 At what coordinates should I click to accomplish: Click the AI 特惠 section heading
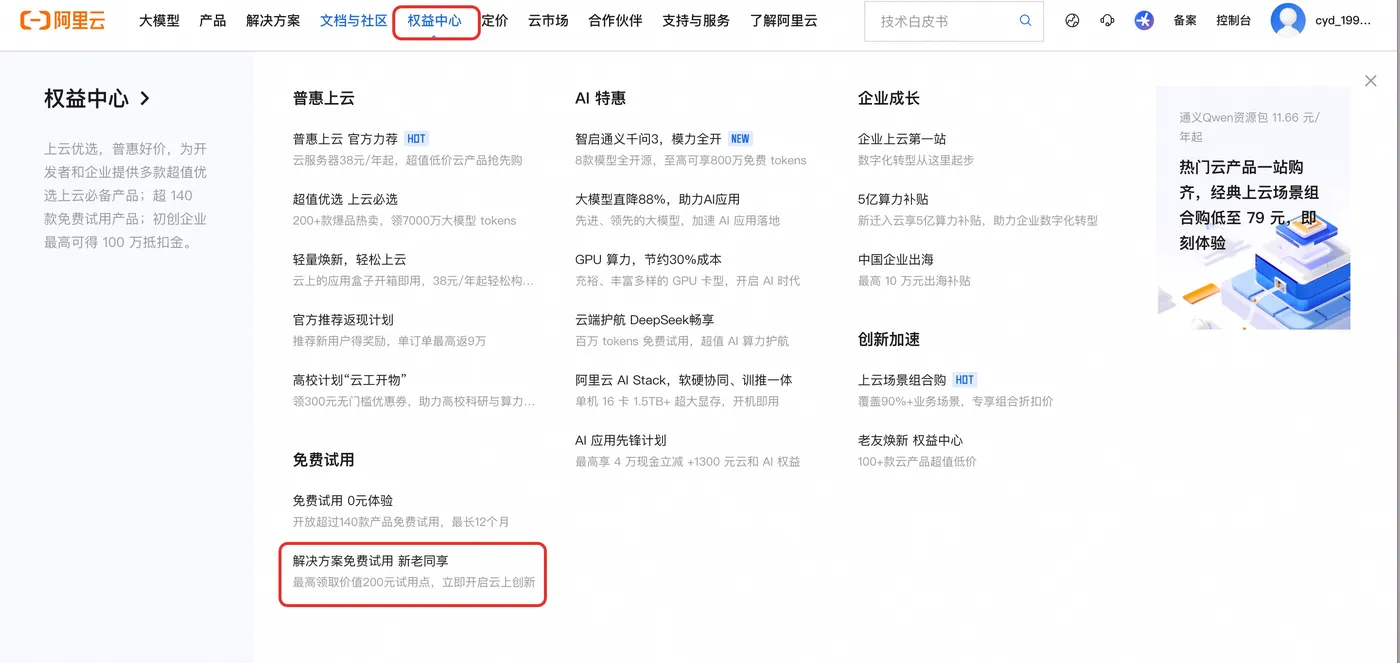[x=600, y=98]
